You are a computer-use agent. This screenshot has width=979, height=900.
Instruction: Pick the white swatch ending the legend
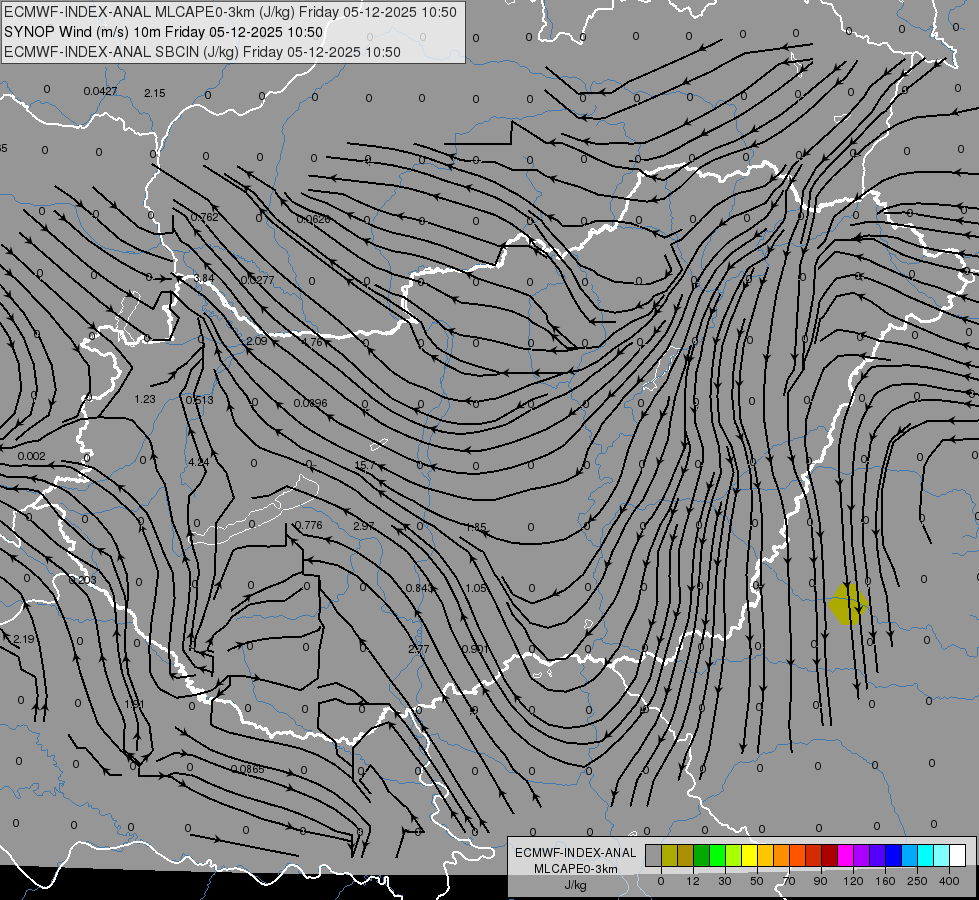point(958,856)
